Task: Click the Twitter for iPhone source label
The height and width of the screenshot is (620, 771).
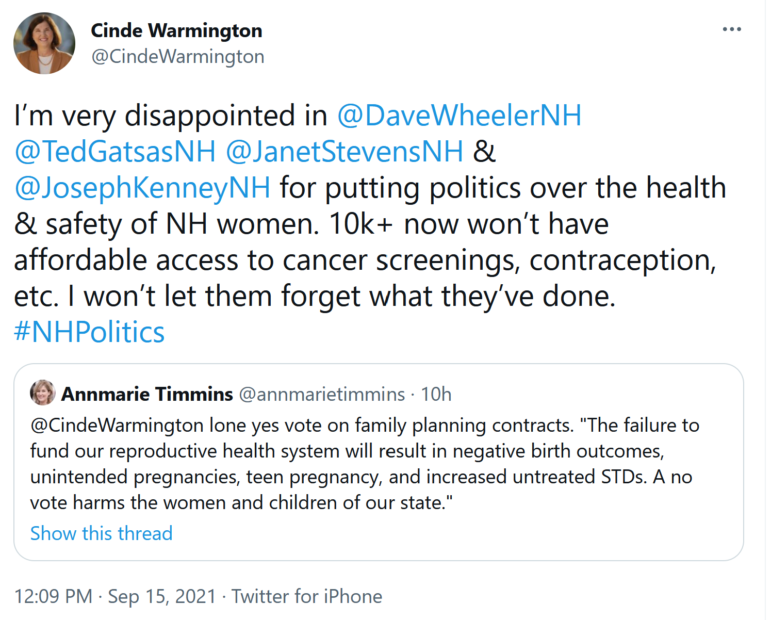Action: (x=307, y=597)
